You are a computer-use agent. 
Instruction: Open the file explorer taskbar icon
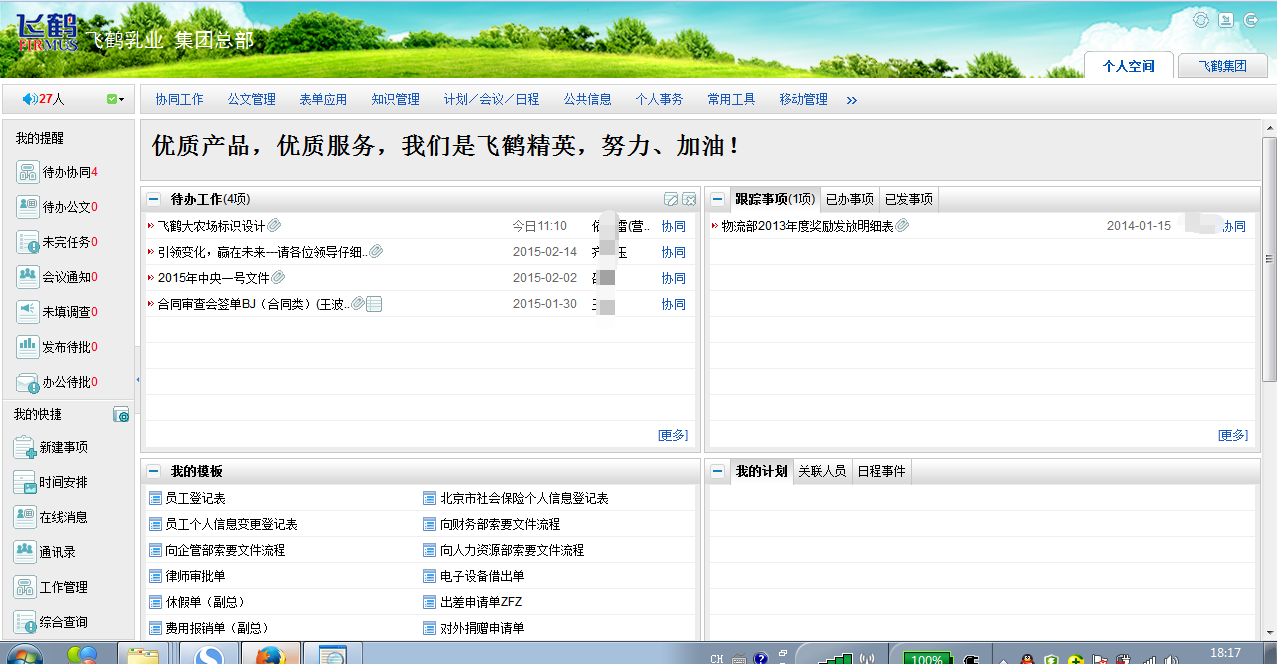(144, 655)
